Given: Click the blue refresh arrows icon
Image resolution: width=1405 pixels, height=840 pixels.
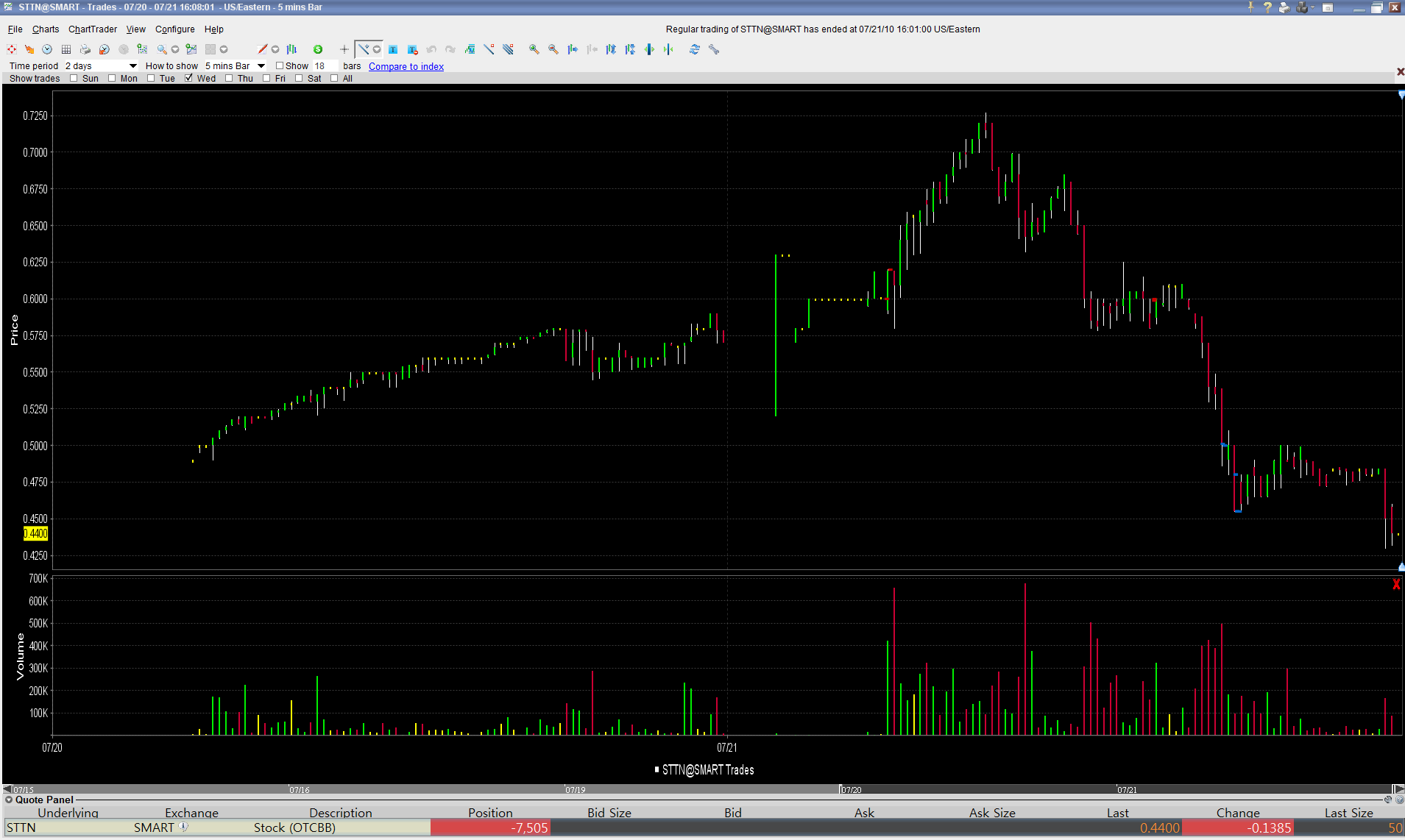Looking at the screenshot, I should 694,49.
